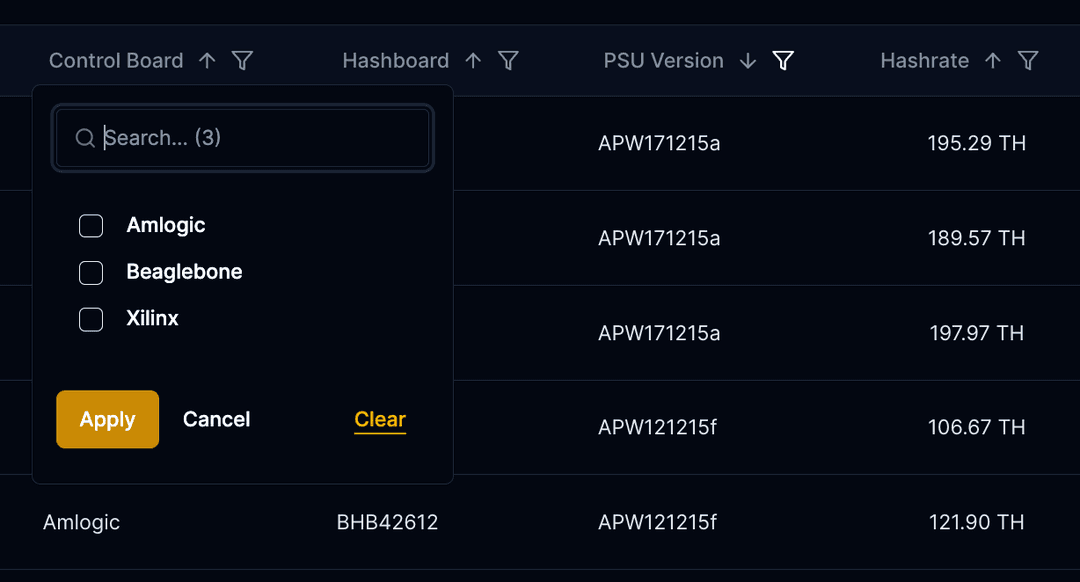
Task: Click the Clear filters link
Action: pyautogui.click(x=380, y=419)
